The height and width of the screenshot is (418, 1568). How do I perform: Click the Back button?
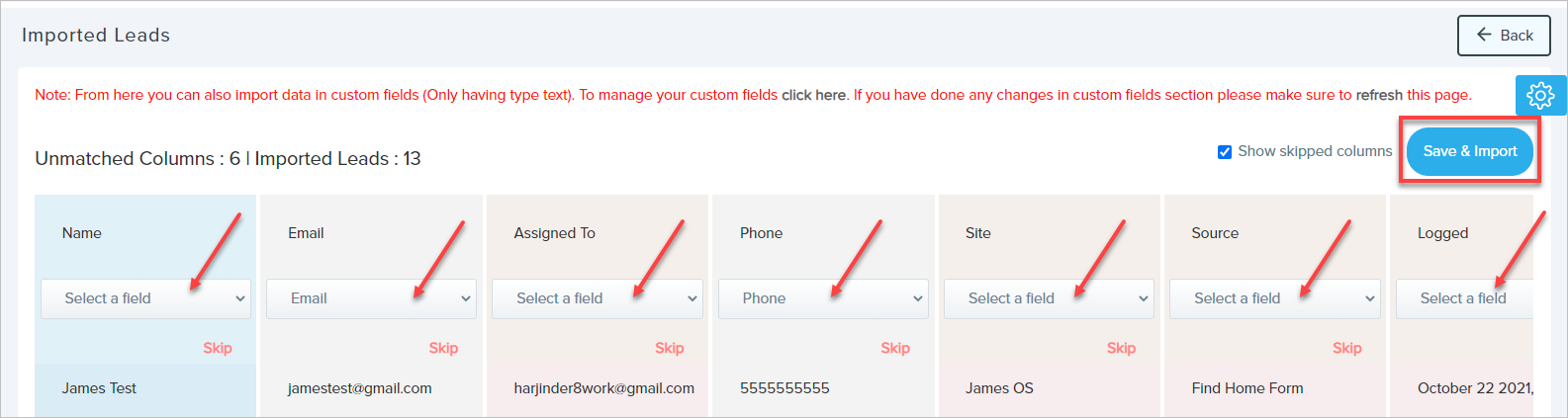coord(1503,36)
